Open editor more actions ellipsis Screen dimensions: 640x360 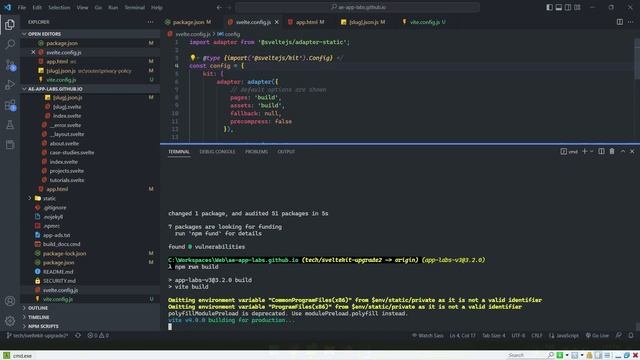tap(631, 22)
